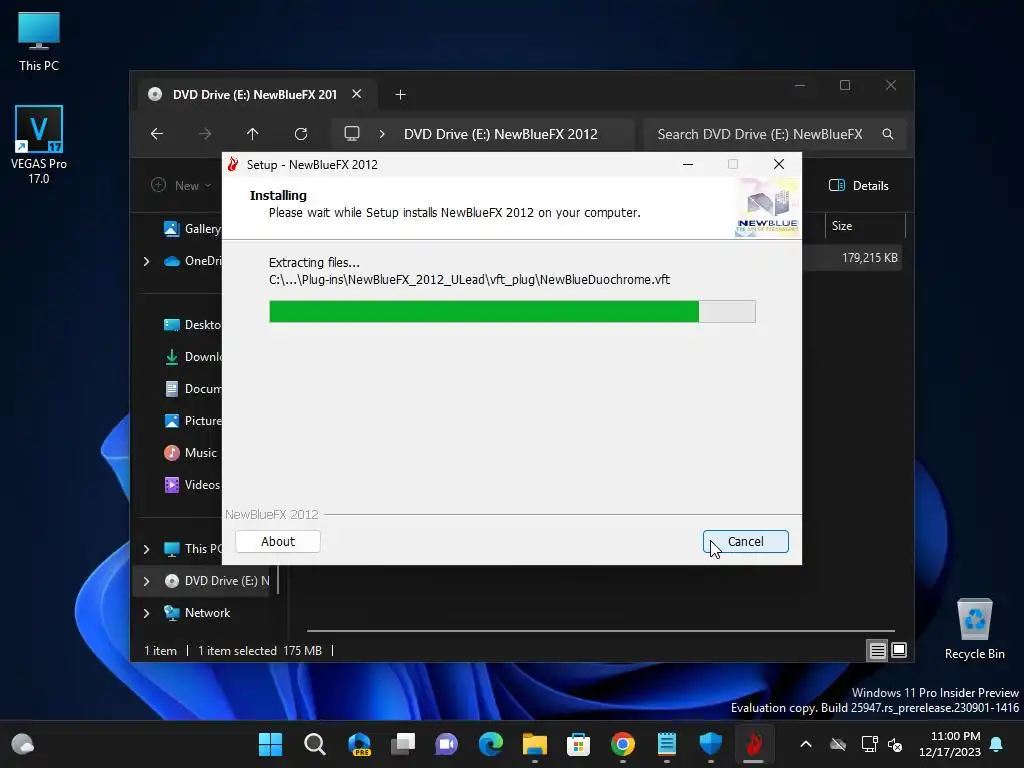This screenshot has width=1024, height=768.
Task: Open Microsoft Store from taskbar
Action: pyautogui.click(x=579, y=744)
